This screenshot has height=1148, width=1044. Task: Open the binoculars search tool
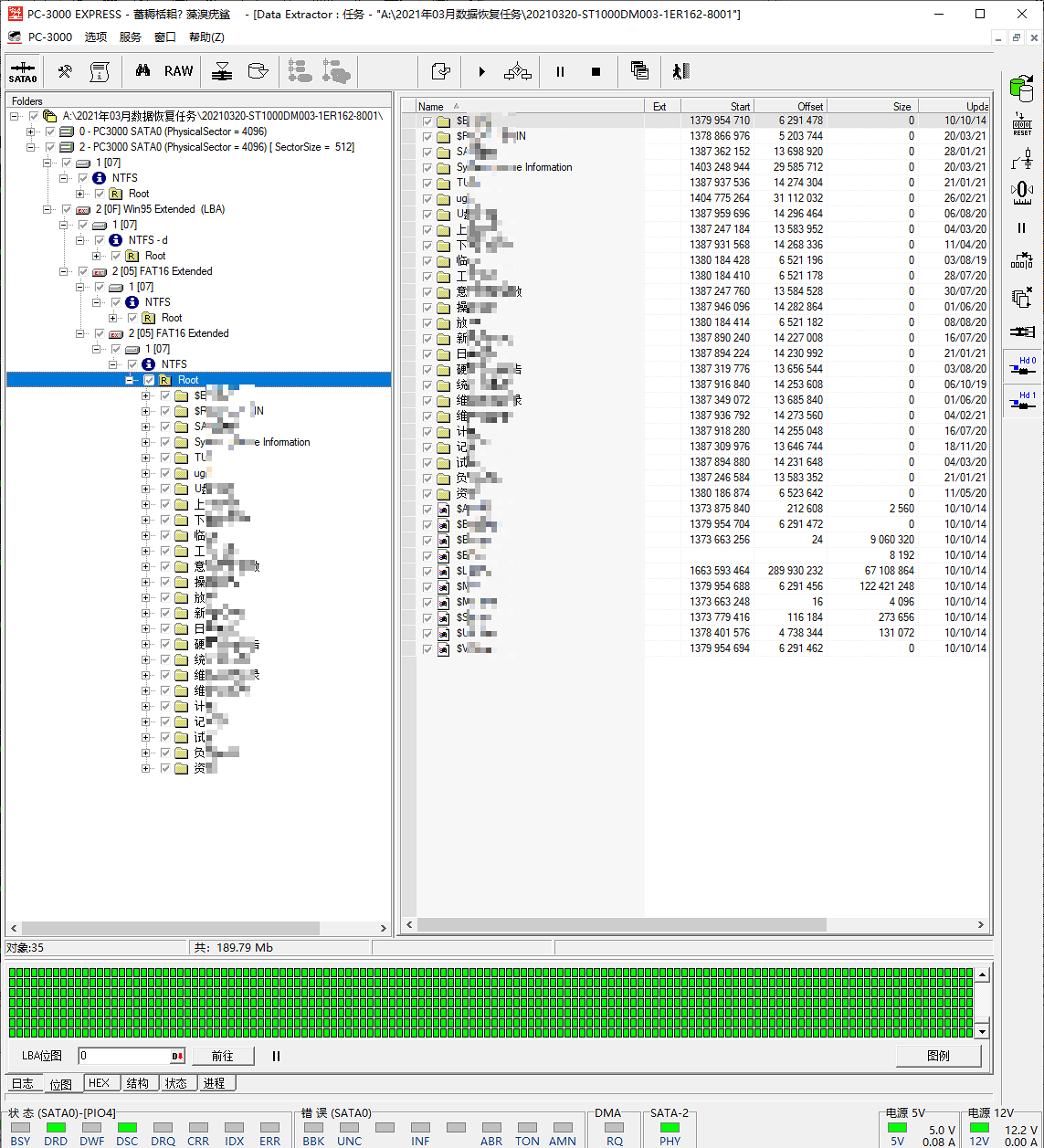point(142,71)
